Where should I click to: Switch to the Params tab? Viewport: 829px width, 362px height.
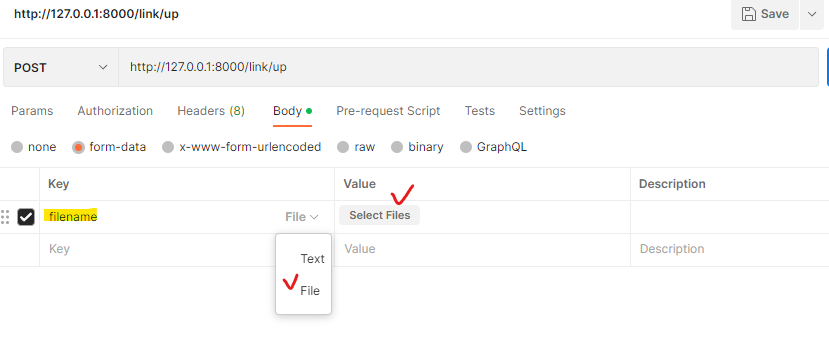coord(32,111)
